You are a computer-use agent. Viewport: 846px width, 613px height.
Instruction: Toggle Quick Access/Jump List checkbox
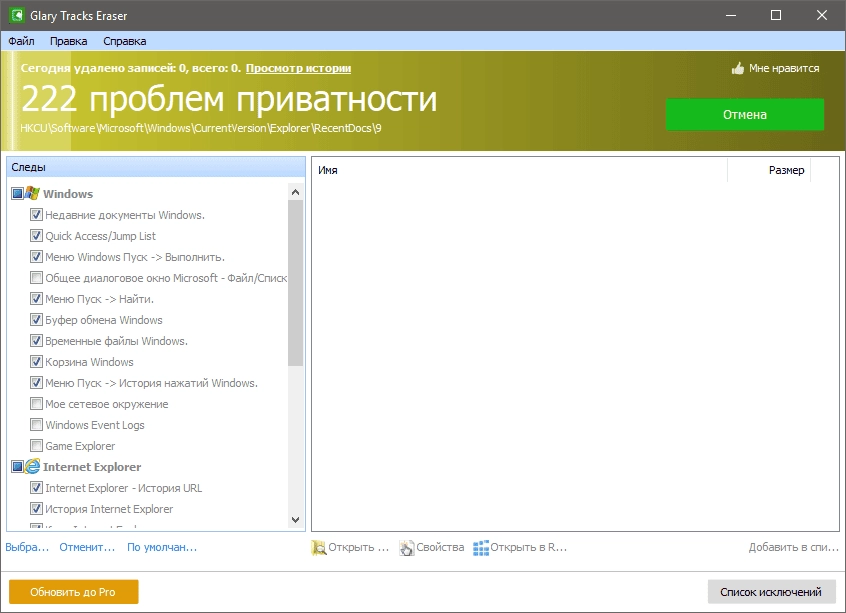click(x=36, y=236)
